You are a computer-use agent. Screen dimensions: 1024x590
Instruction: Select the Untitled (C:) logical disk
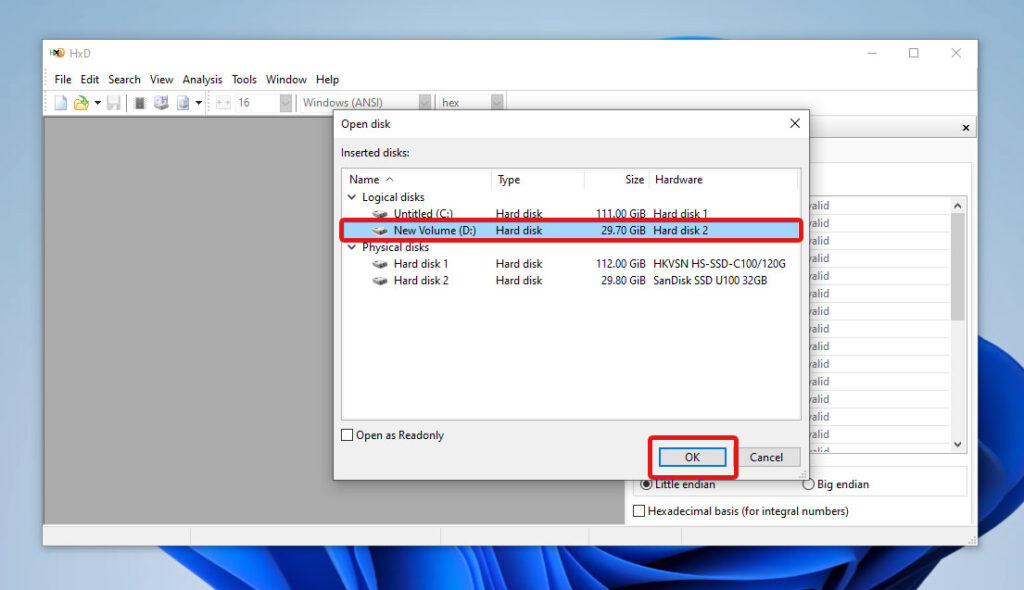coord(423,214)
